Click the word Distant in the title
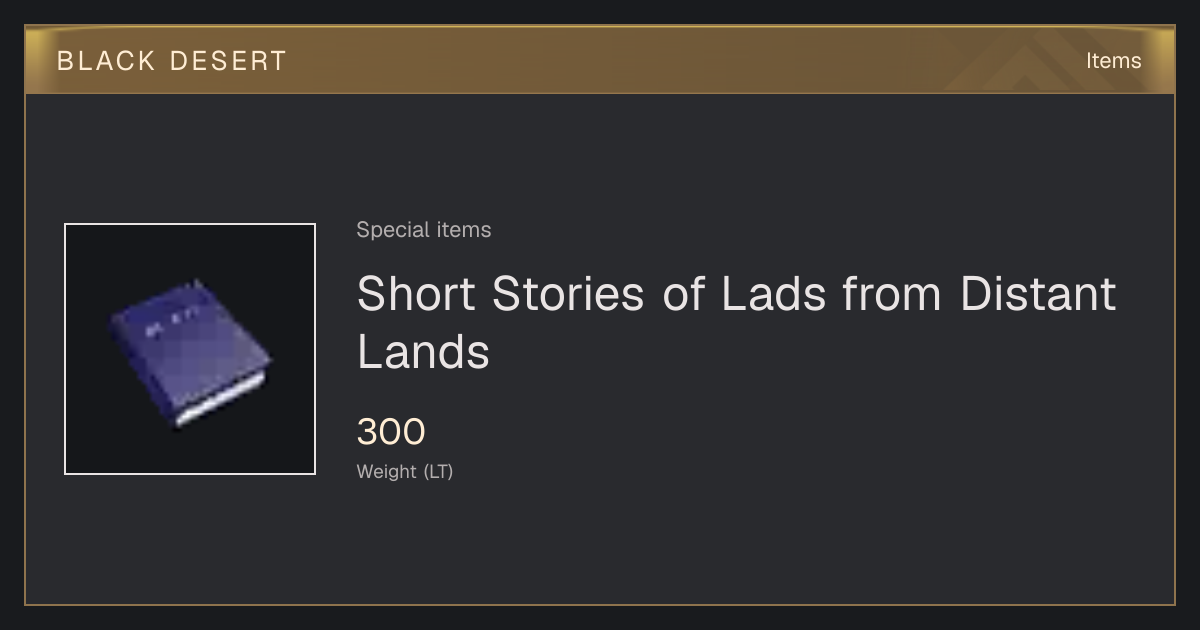Screen dimensions: 1200x630 (x=1038, y=294)
